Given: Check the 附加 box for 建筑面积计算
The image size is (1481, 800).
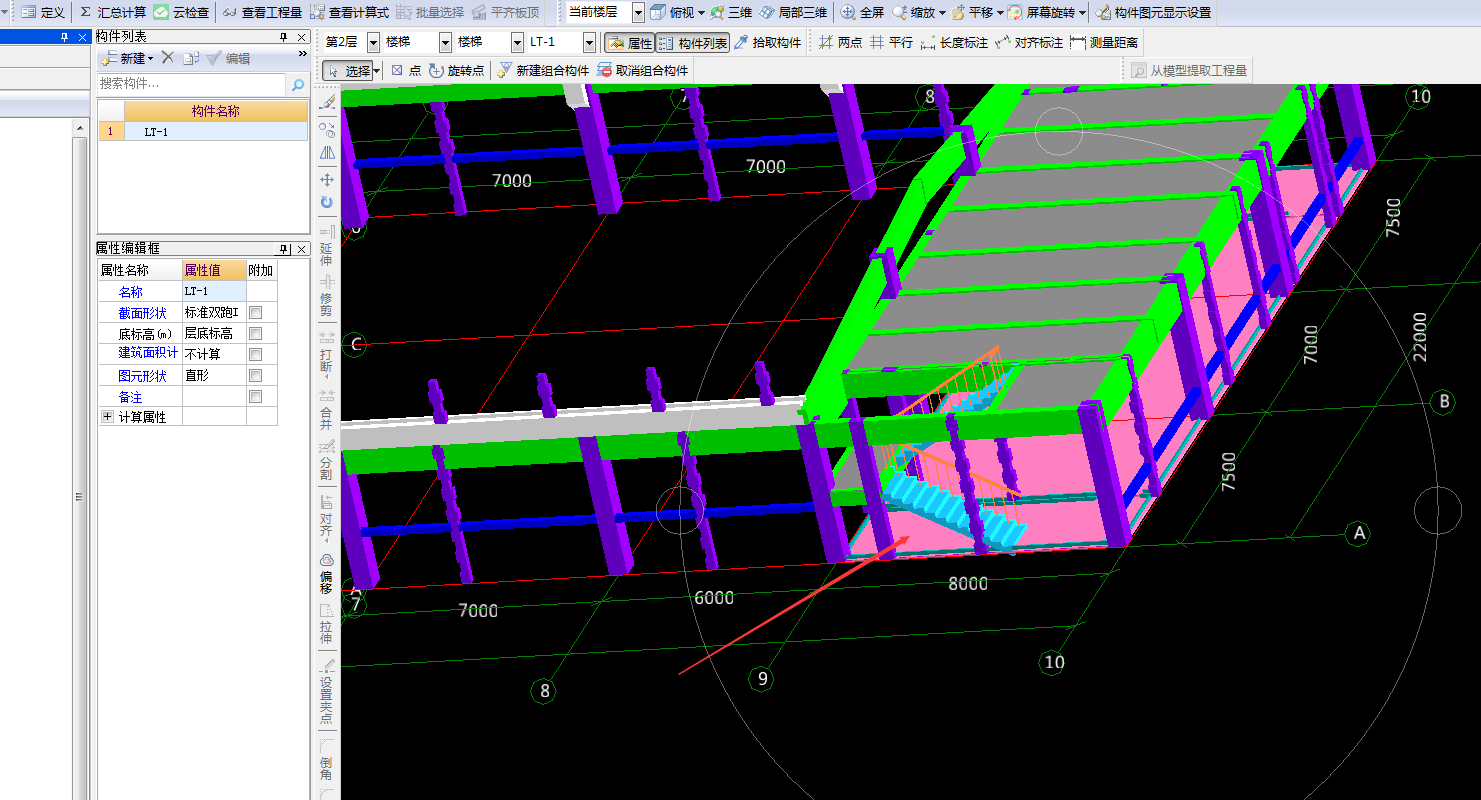Looking at the screenshot, I should pos(255,354).
